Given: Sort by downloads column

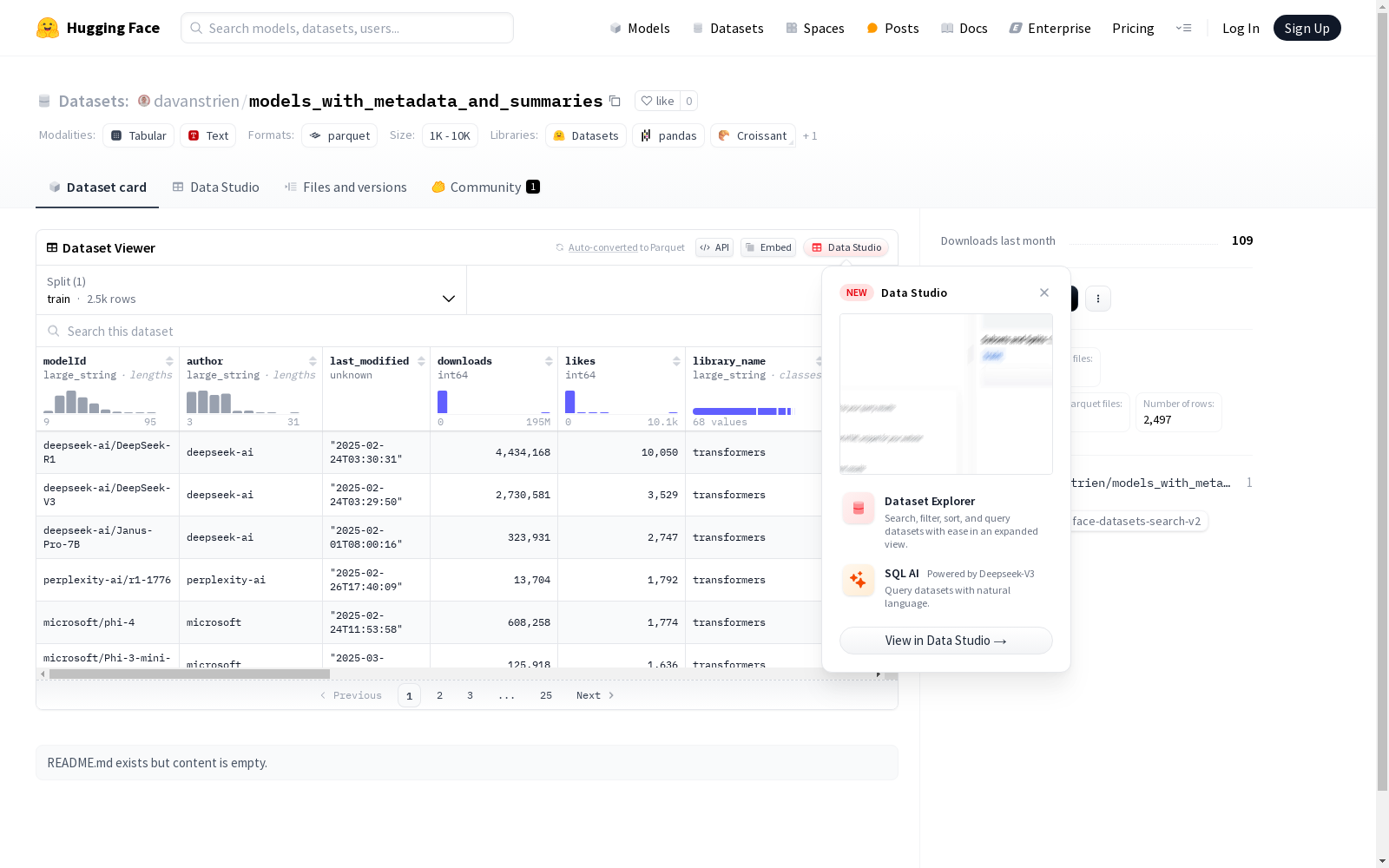Looking at the screenshot, I should 549,361.
